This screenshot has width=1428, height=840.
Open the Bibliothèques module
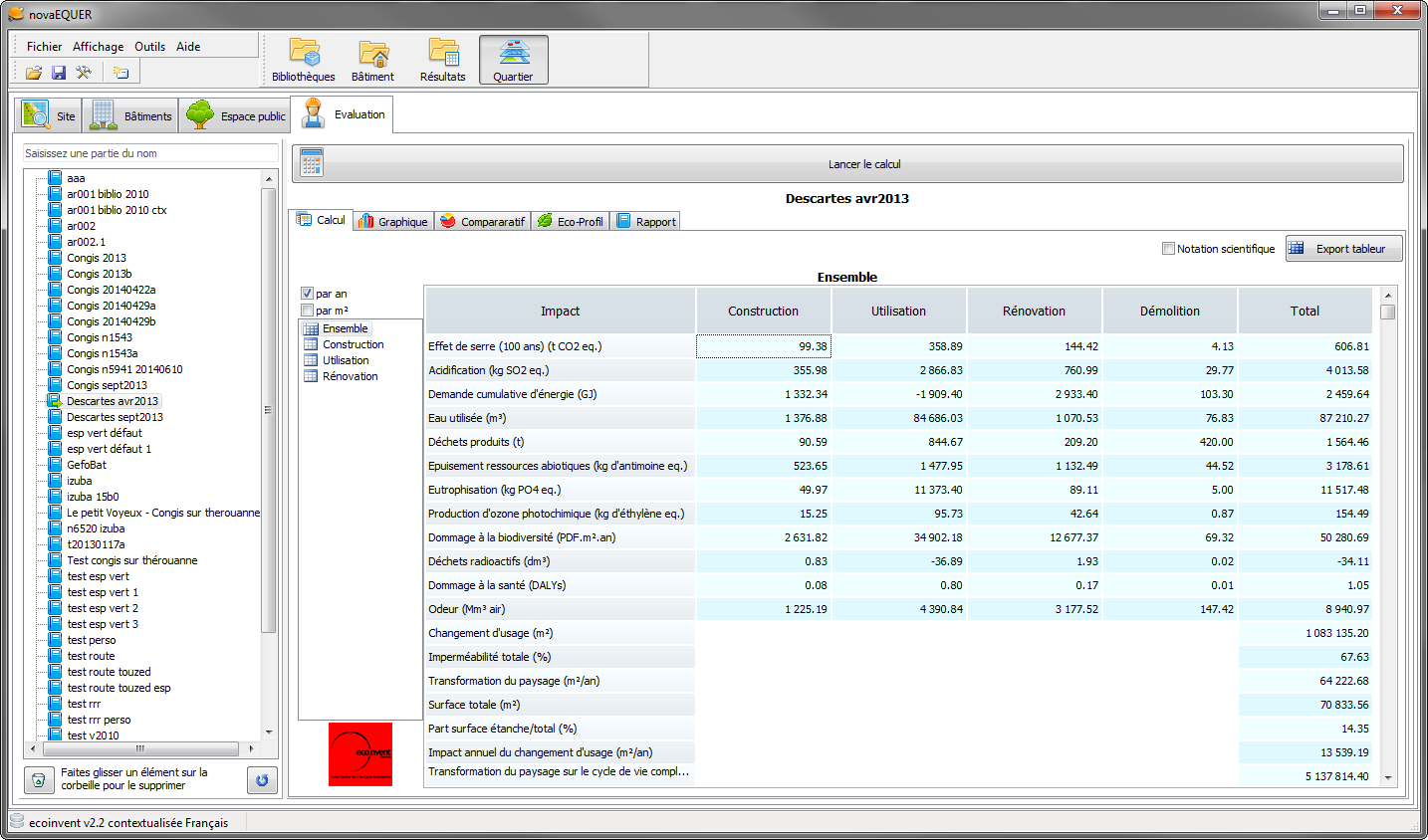(304, 60)
